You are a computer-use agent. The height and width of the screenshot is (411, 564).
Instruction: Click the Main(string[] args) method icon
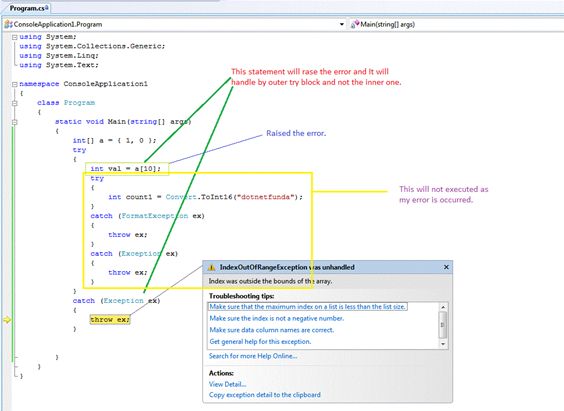(355, 24)
